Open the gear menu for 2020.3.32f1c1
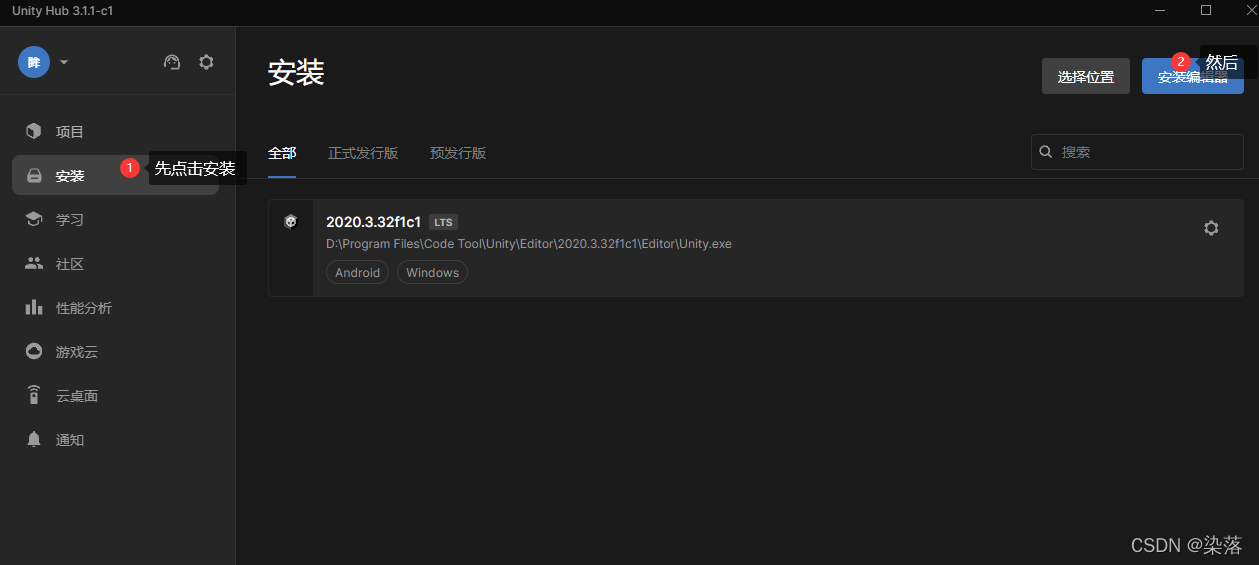The image size is (1259, 565). (1211, 228)
